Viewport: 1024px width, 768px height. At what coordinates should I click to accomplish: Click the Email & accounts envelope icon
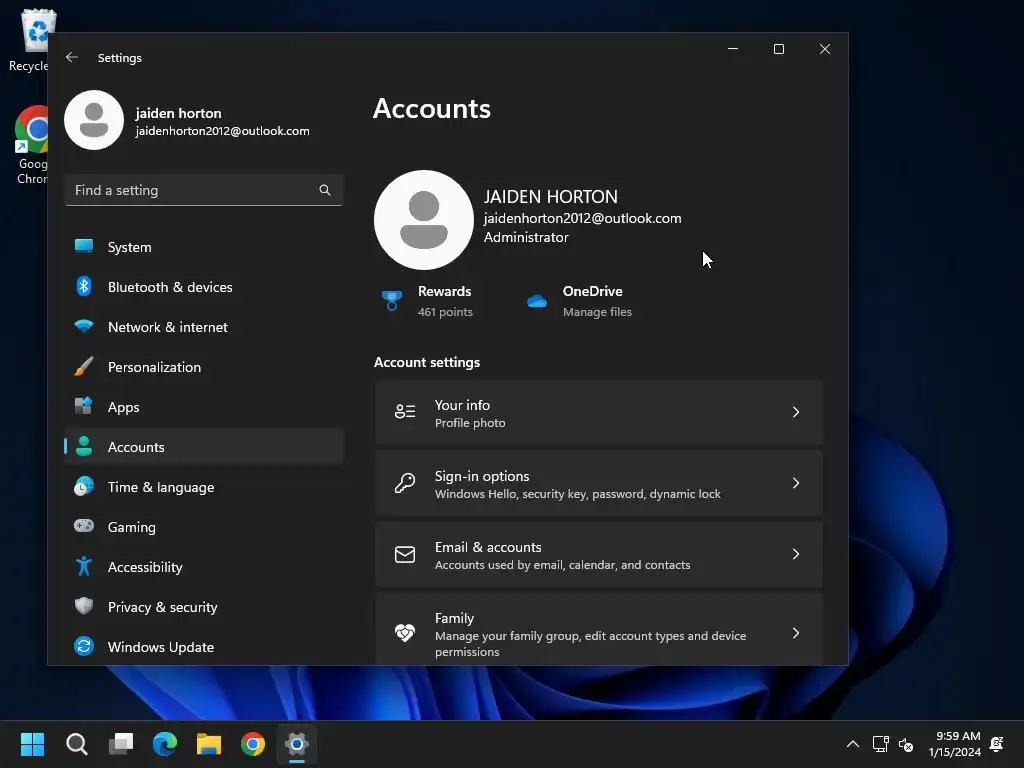click(x=405, y=554)
